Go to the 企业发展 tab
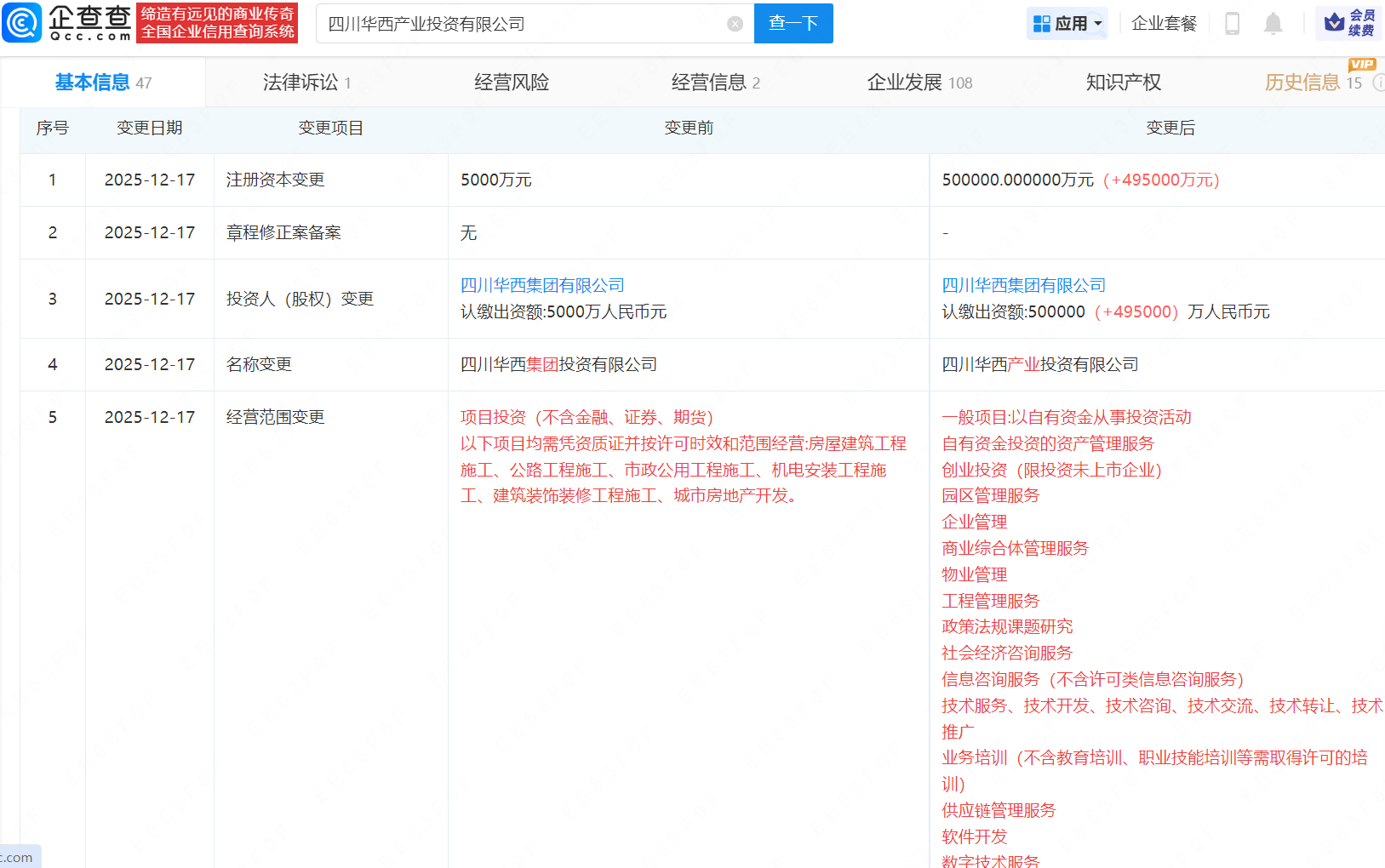 click(919, 83)
